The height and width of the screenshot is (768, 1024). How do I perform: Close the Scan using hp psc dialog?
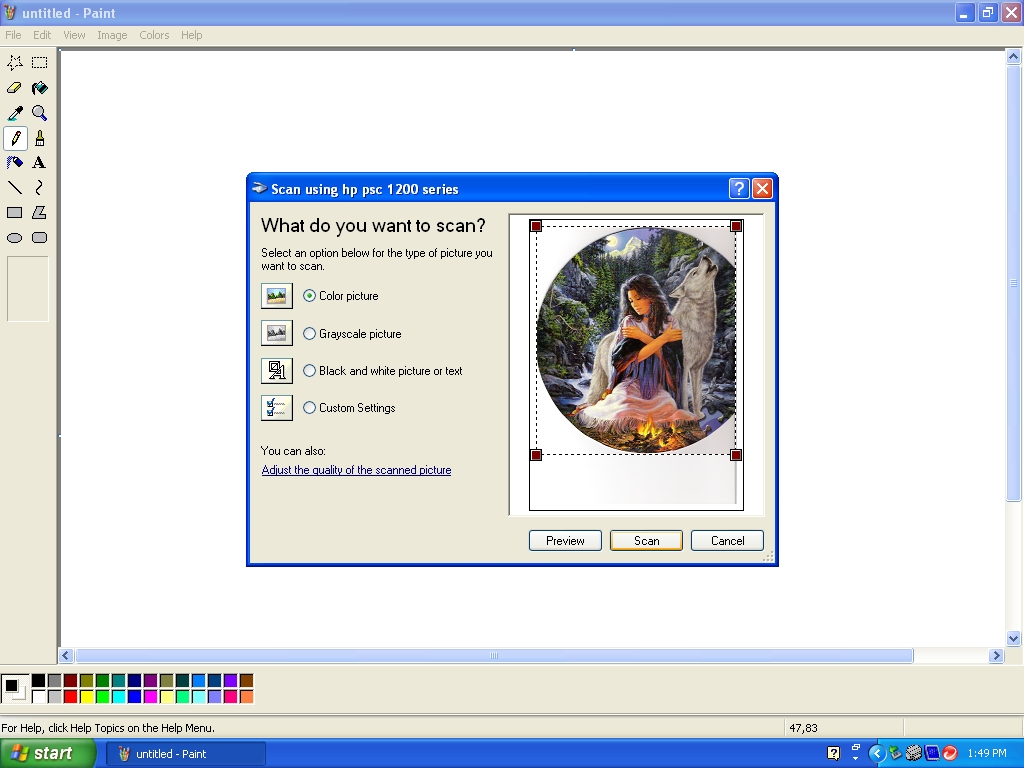(x=762, y=189)
